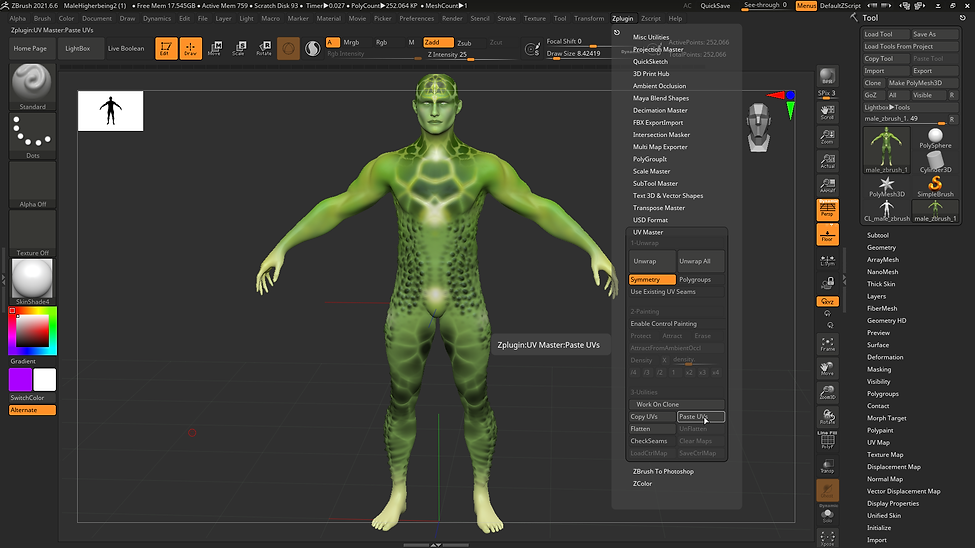The height and width of the screenshot is (548, 975).
Task: Open the SkinShade4 material picker
Action: pyautogui.click(x=32, y=282)
